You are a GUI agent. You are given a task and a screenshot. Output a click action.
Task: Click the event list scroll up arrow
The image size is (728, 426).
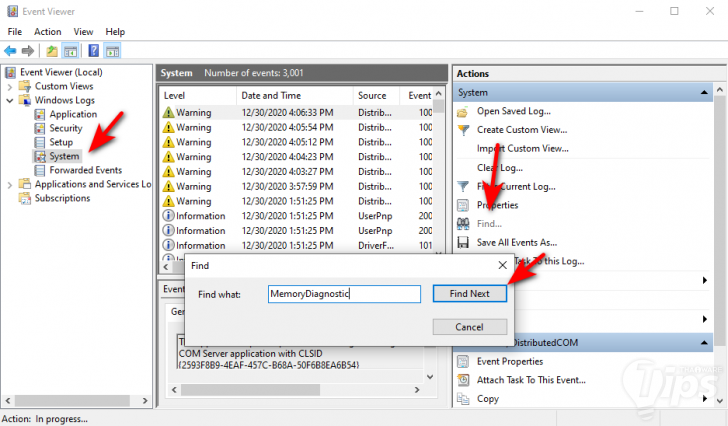[439, 94]
